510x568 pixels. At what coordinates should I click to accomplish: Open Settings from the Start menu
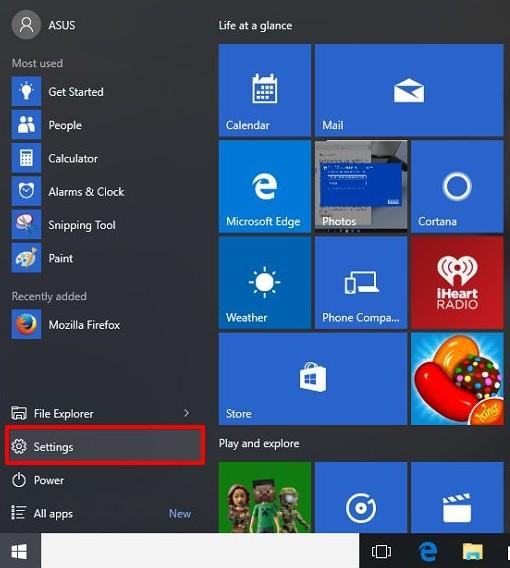(x=105, y=446)
